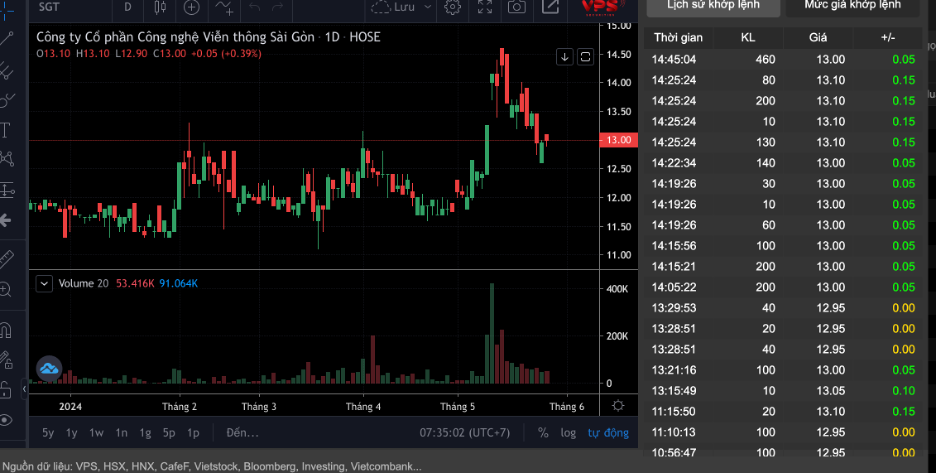Open chart in external popup icon
The height and width of the screenshot is (474, 936).
[x=550, y=7]
